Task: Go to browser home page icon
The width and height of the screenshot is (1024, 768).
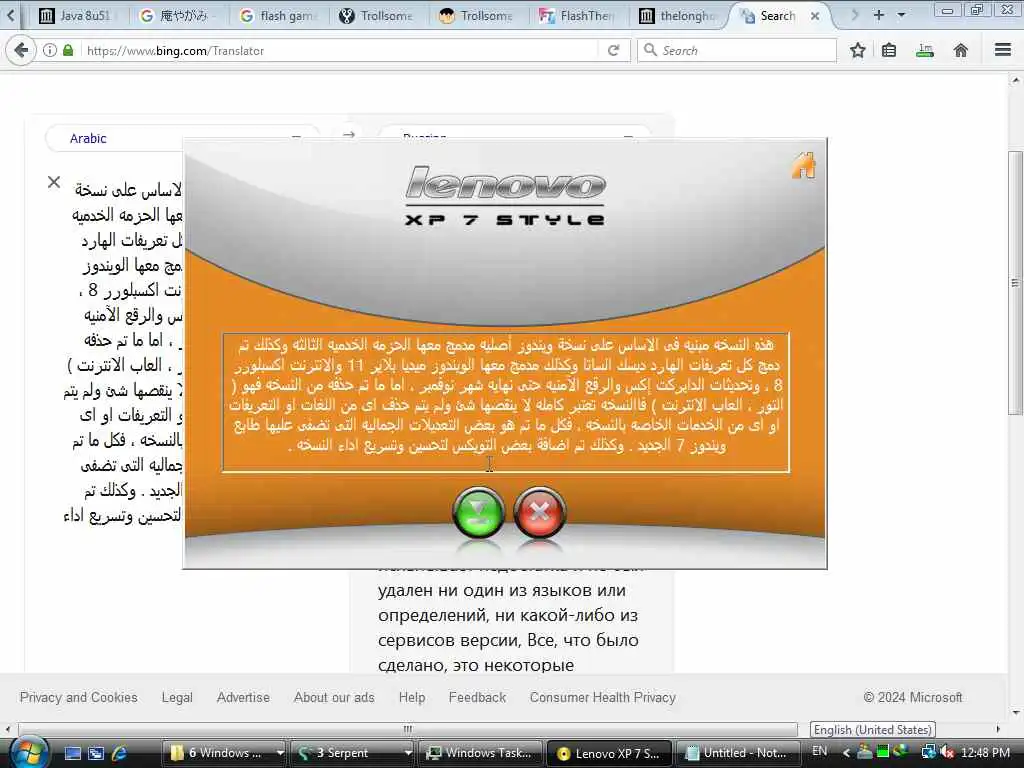Action: coord(961,50)
